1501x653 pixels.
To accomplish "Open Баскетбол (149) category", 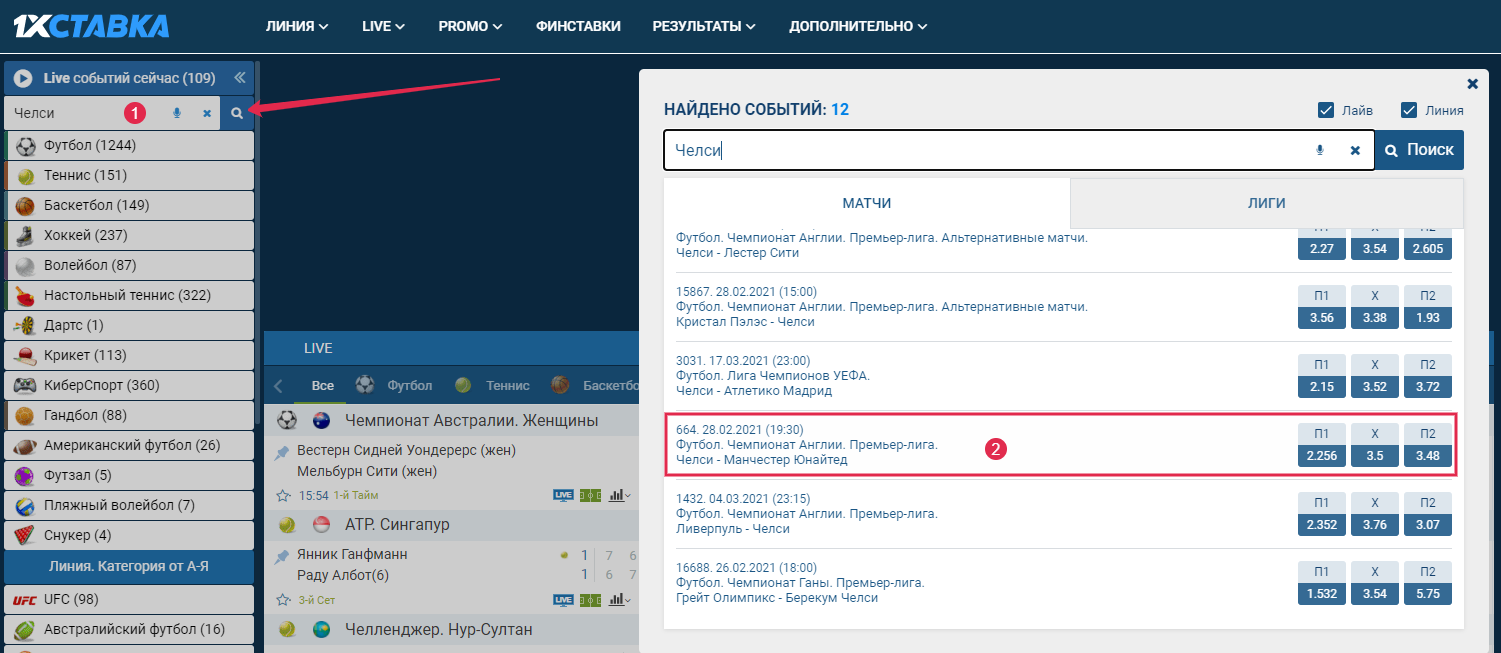I will tap(129, 205).
